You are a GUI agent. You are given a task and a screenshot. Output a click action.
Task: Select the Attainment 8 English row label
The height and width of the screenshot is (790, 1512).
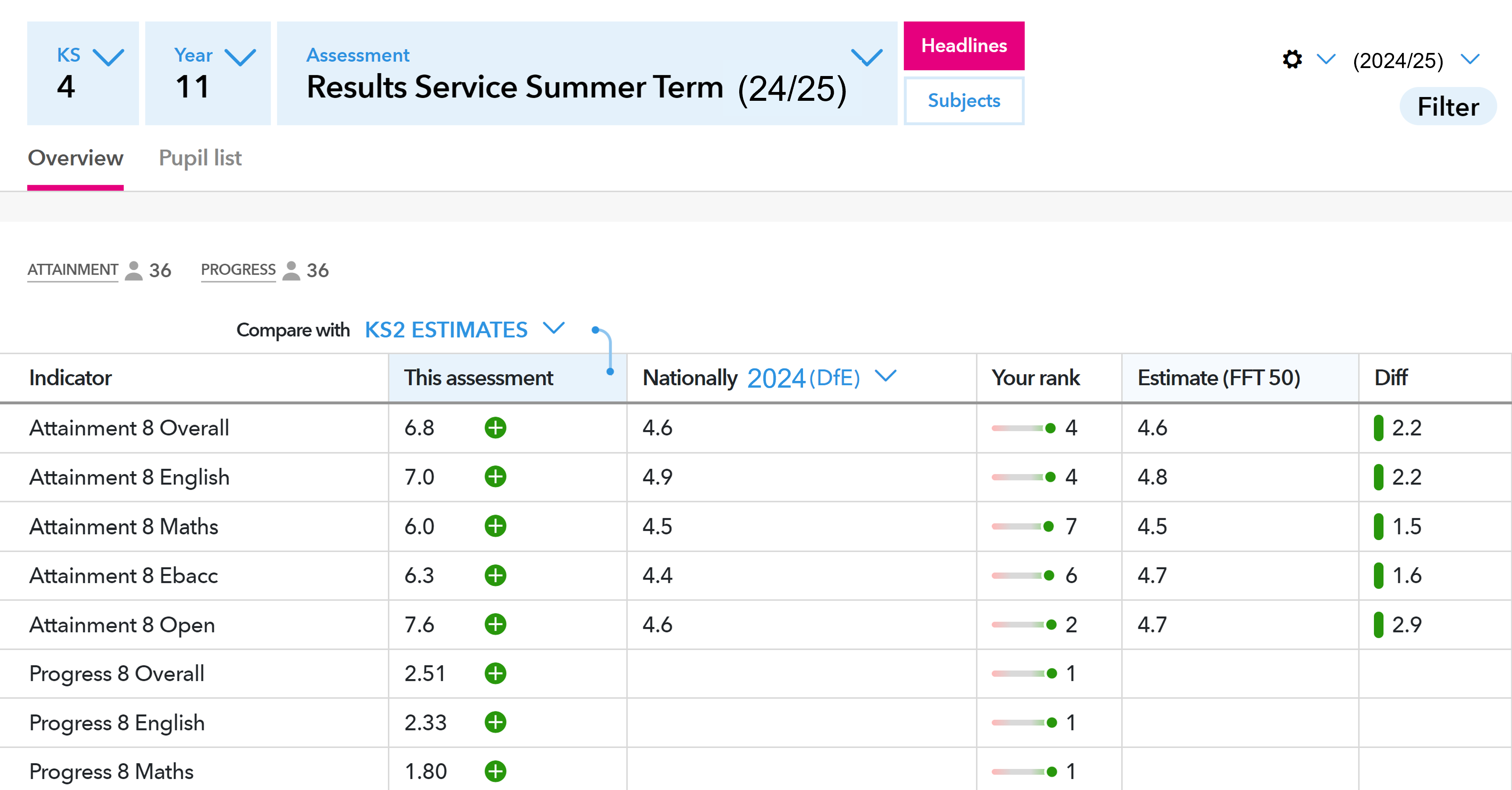click(x=129, y=477)
